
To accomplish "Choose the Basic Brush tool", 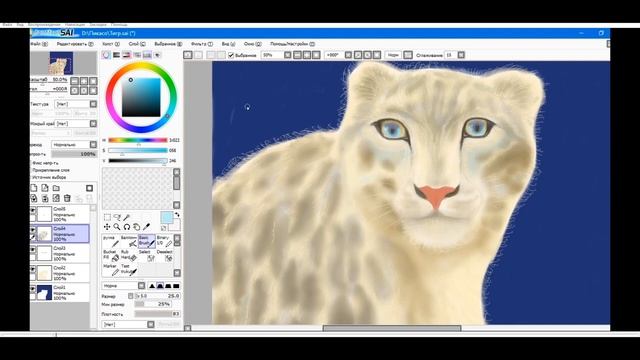I will pos(147,241).
